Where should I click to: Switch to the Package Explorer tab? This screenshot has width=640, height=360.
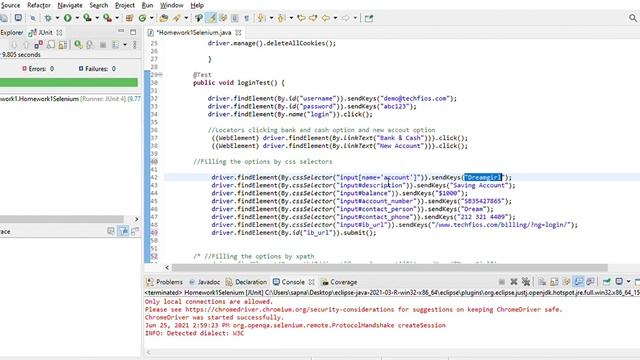[x=11, y=32]
